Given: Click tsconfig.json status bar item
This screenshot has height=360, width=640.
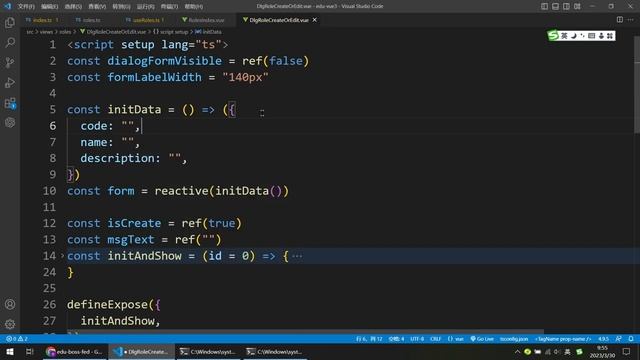Looking at the screenshot, I should click(x=514, y=339).
